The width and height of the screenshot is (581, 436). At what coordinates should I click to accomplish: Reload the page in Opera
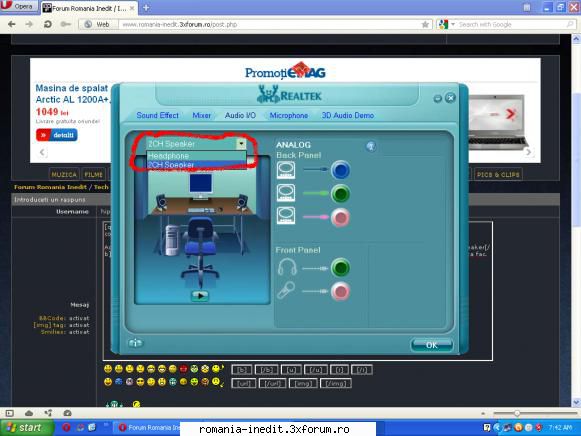[47, 24]
